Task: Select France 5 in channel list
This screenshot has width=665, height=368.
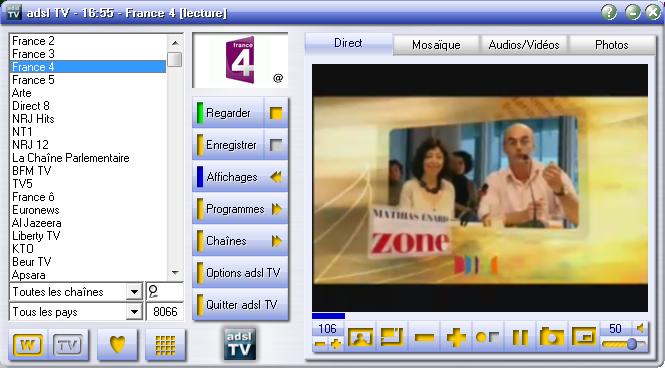Action: coord(88,80)
